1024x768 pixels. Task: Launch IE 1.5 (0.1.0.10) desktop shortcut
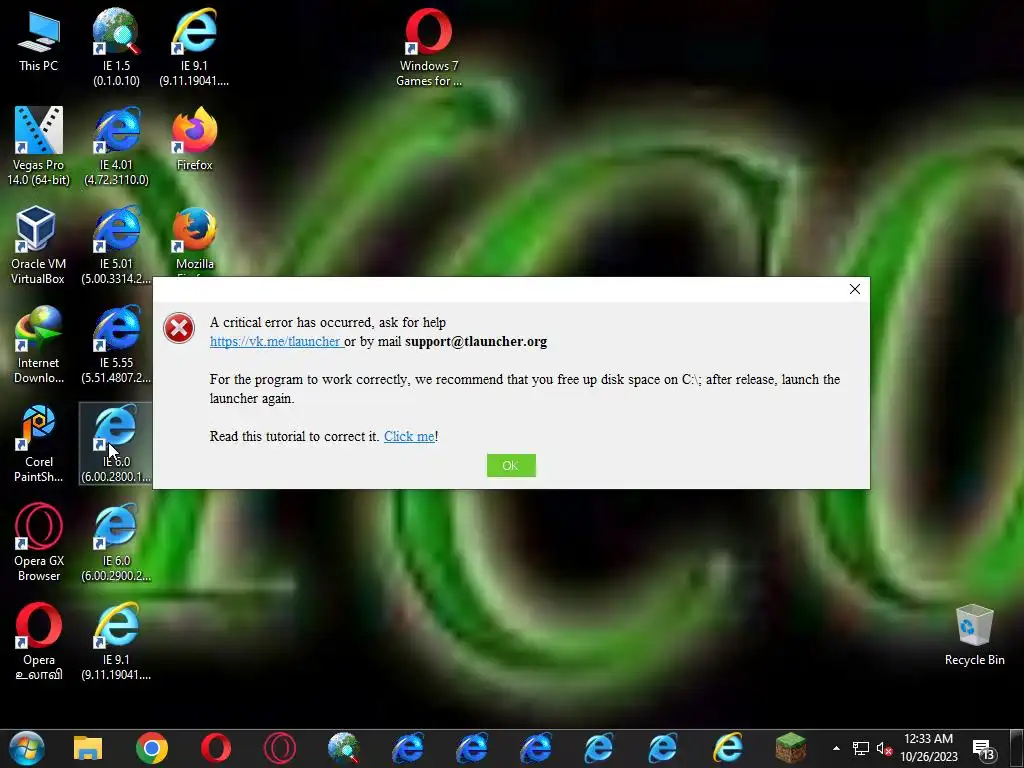116,47
